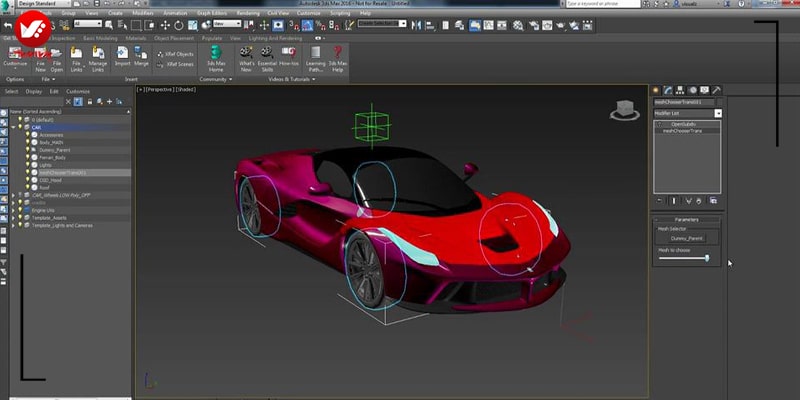Expand the Engine Uro layer
800x400 pixels.
[x=14, y=210]
